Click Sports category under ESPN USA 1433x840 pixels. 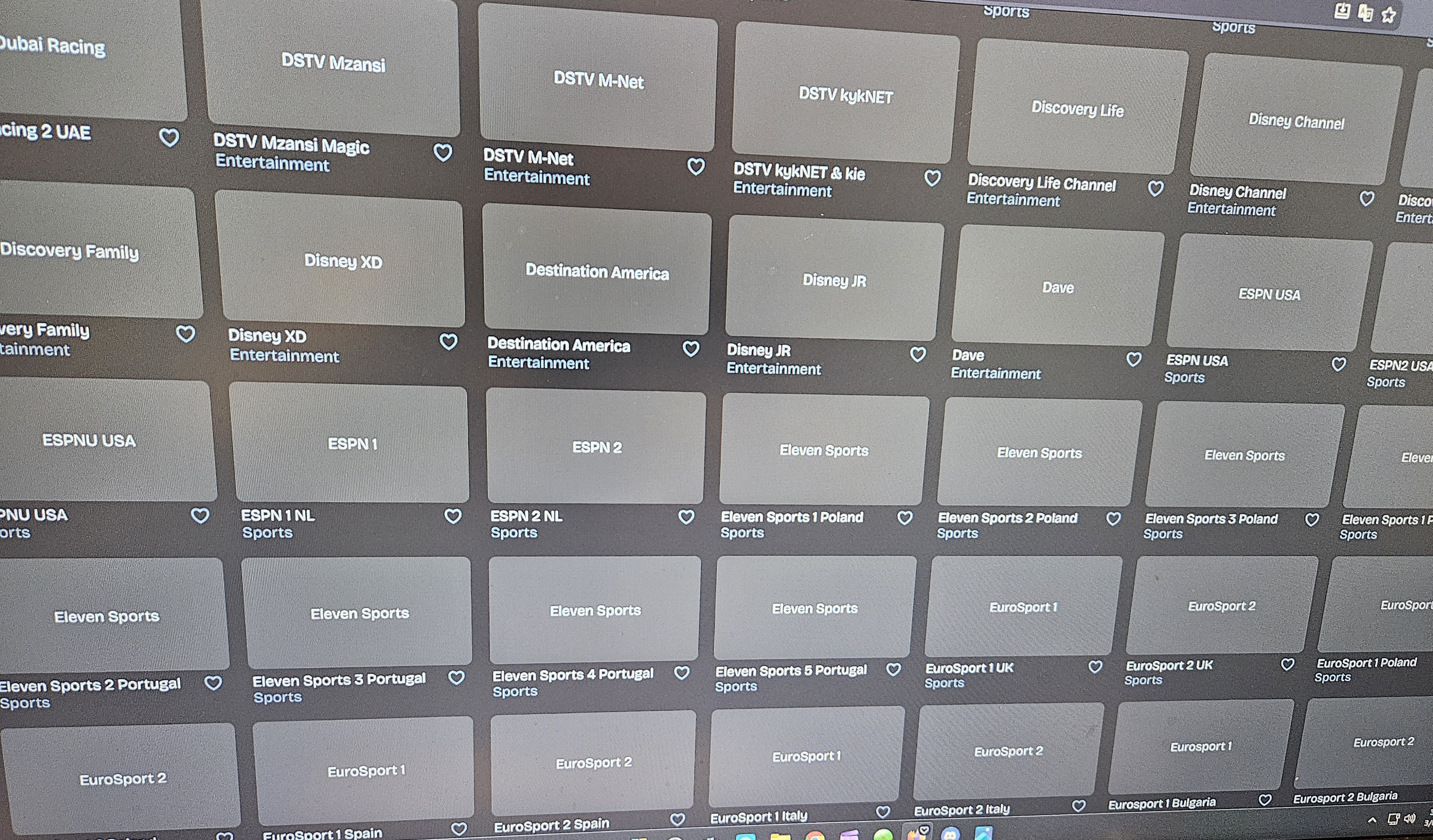coord(1184,377)
